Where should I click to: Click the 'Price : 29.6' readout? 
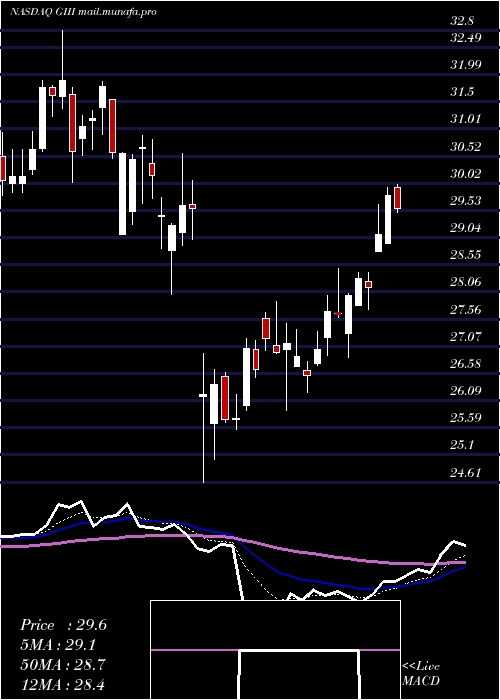(x=63, y=625)
